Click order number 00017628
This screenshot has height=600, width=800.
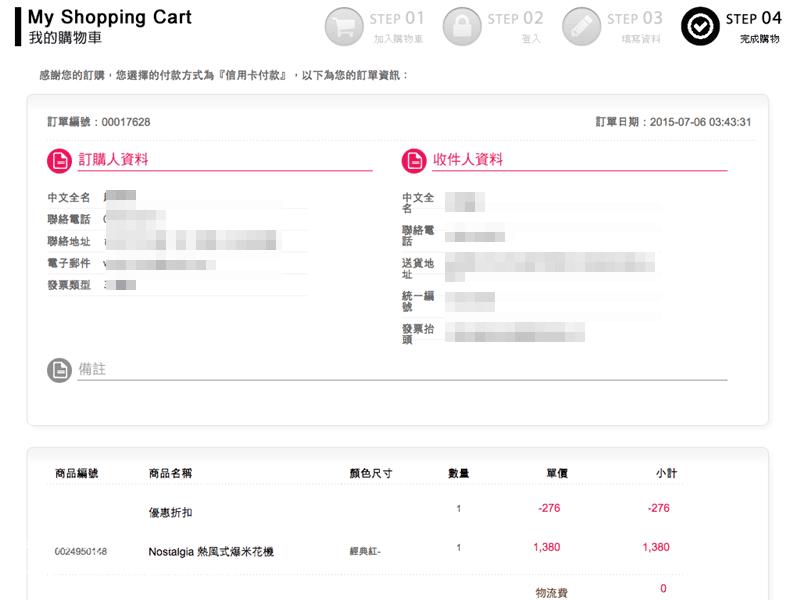pos(126,122)
